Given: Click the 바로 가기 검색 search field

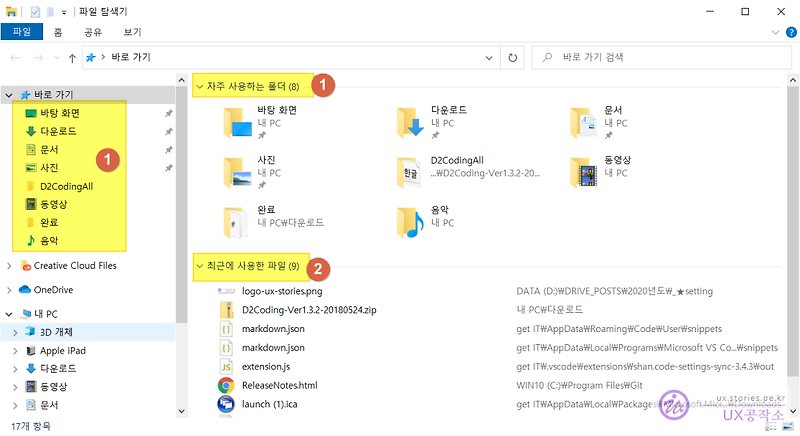Looking at the screenshot, I should pyautogui.click(x=662, y=57).
